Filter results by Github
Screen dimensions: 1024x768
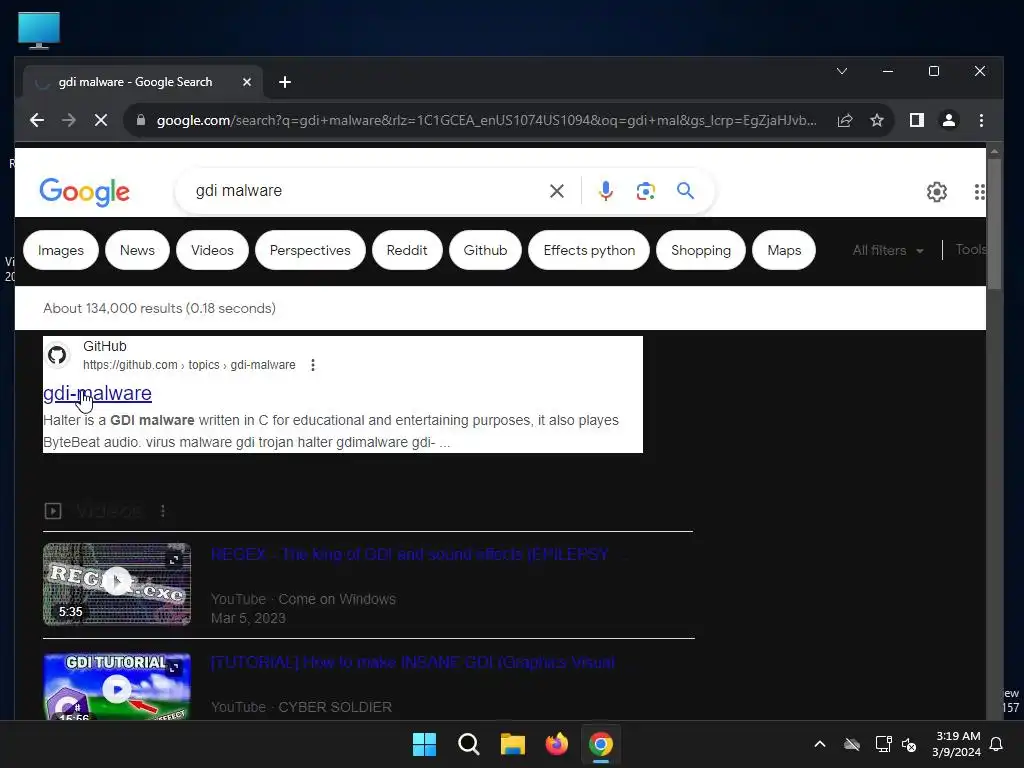click(485, 250)
